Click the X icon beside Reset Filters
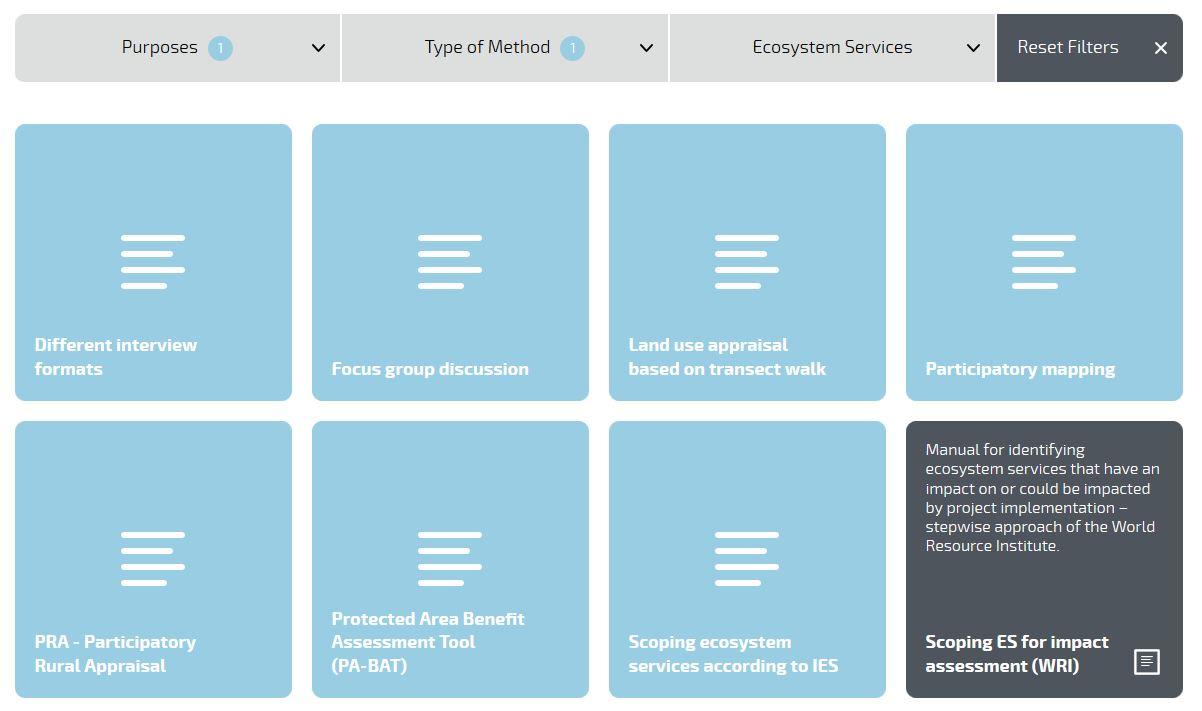The image size is (1202, 711). tap(1160, 48)
